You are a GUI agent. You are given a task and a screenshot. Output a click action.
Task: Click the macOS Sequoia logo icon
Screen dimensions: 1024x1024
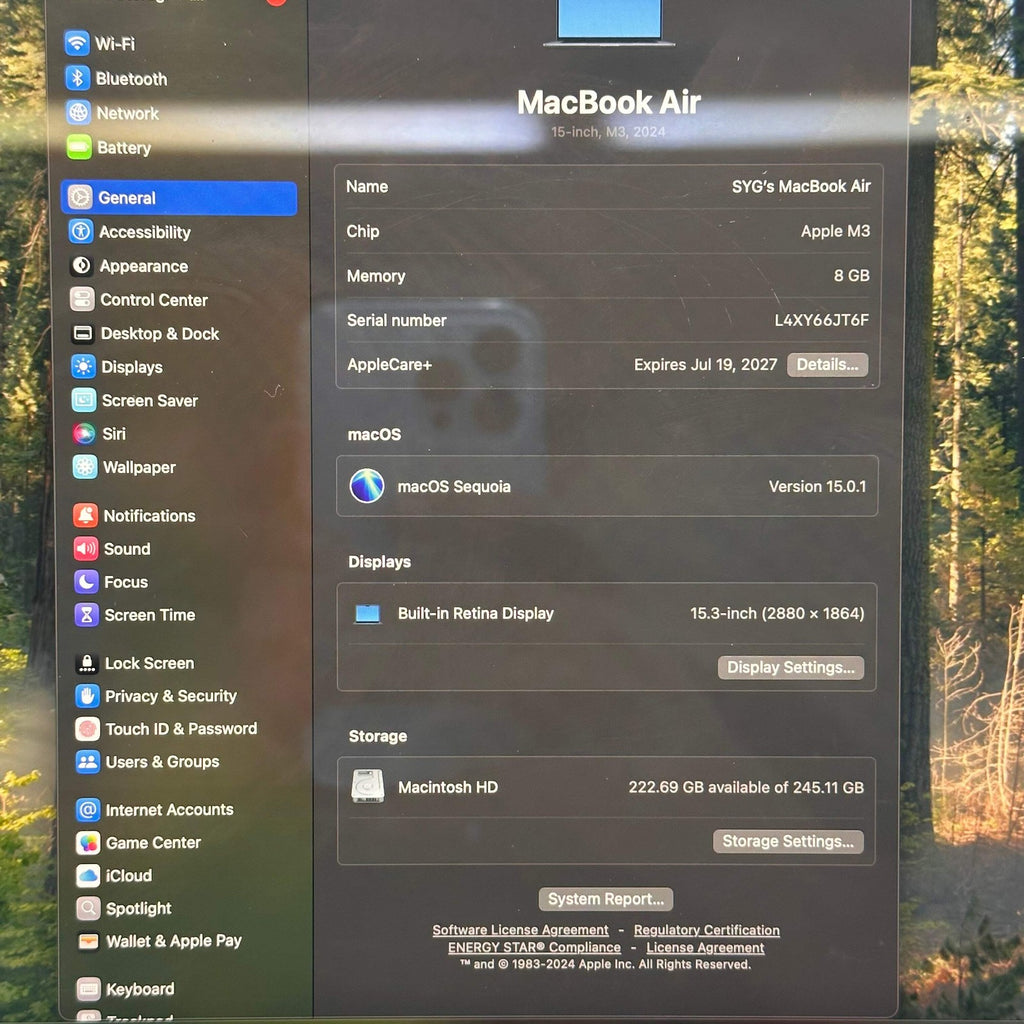point(367,486)
